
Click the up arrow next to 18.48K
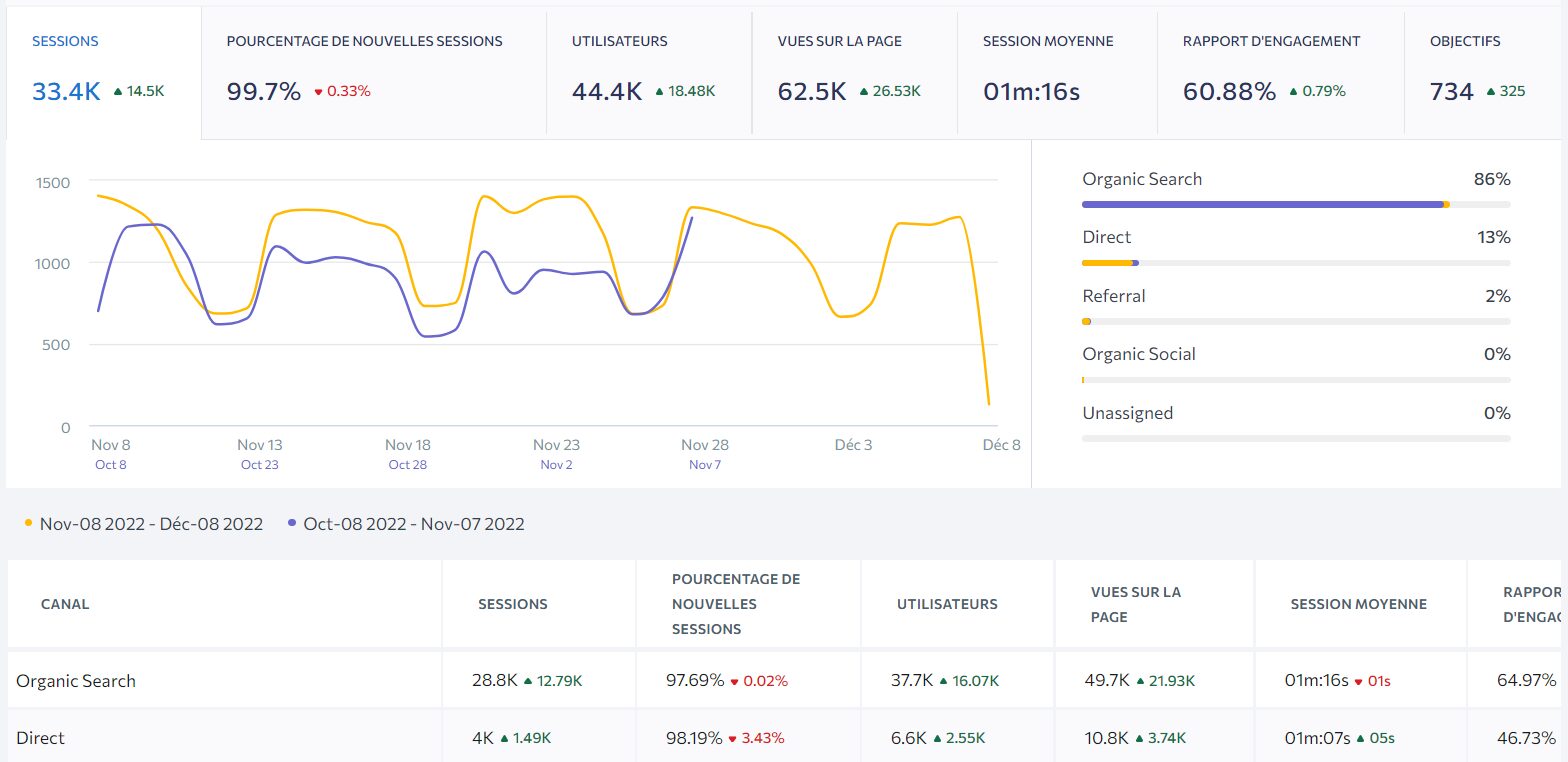tap(659, 92)
